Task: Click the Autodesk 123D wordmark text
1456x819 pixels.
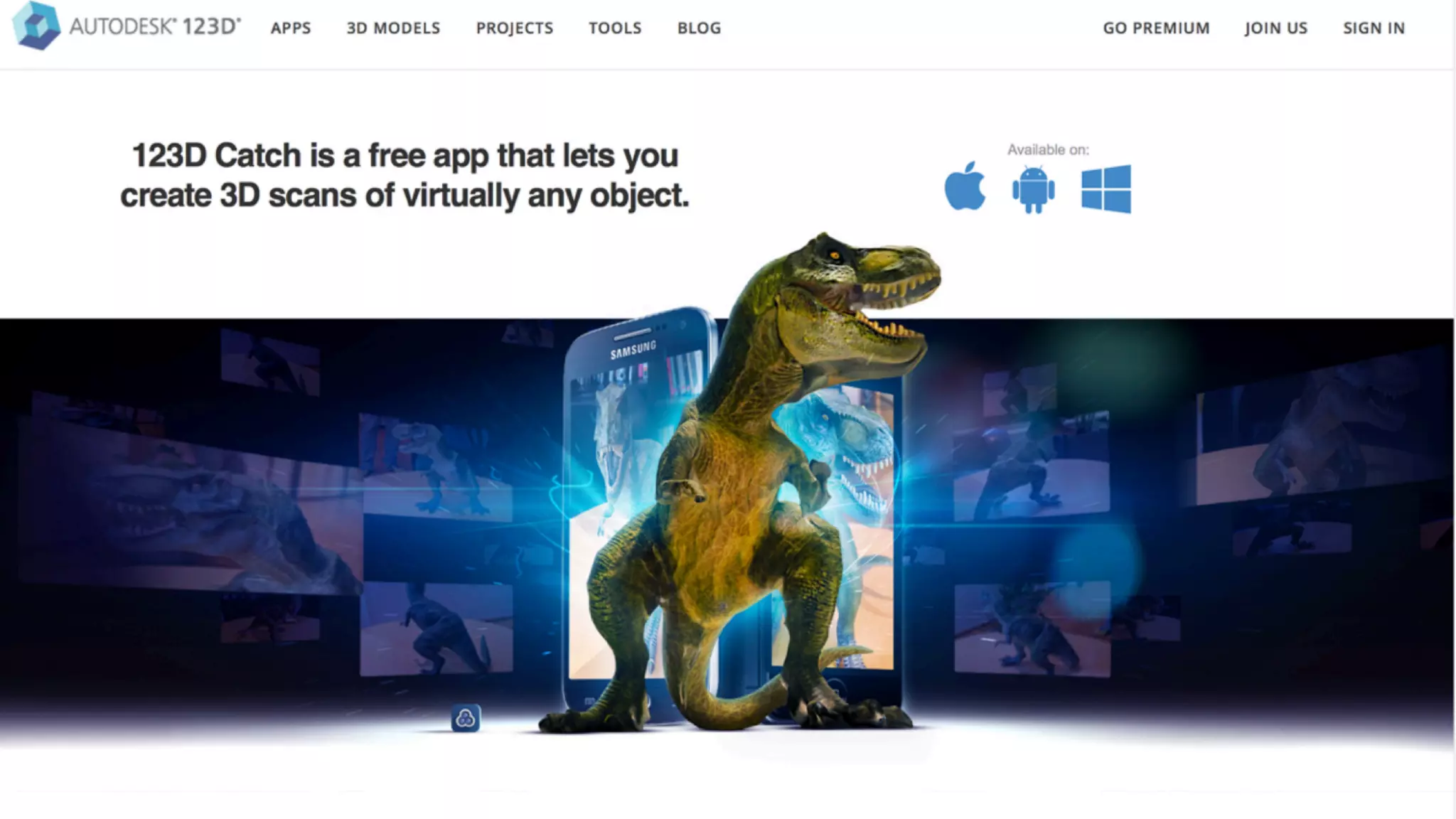Action: click(x=155, y=26)
